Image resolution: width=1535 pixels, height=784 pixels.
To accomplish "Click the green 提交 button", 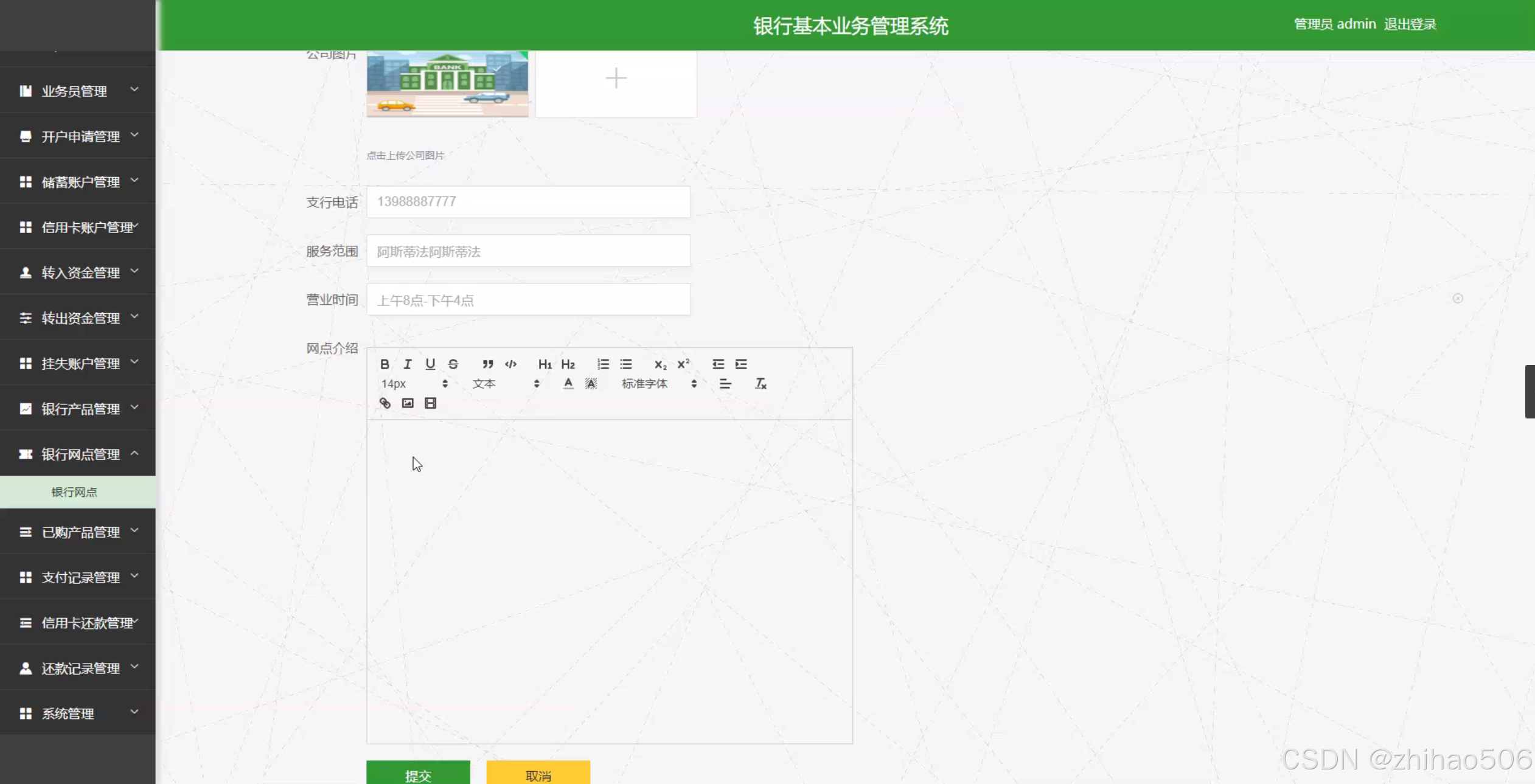I will (418, 774).
